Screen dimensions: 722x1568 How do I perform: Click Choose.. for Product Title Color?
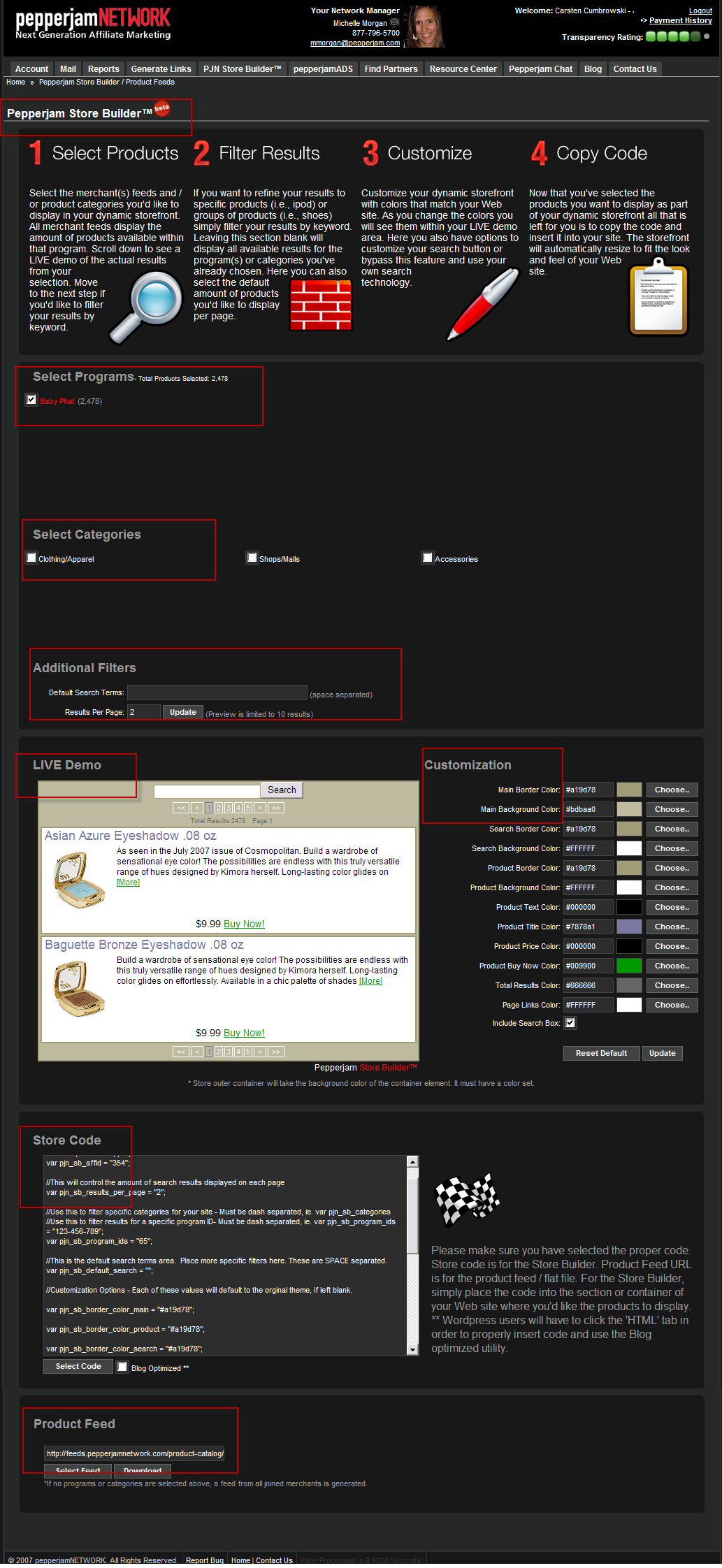point(672,927)
